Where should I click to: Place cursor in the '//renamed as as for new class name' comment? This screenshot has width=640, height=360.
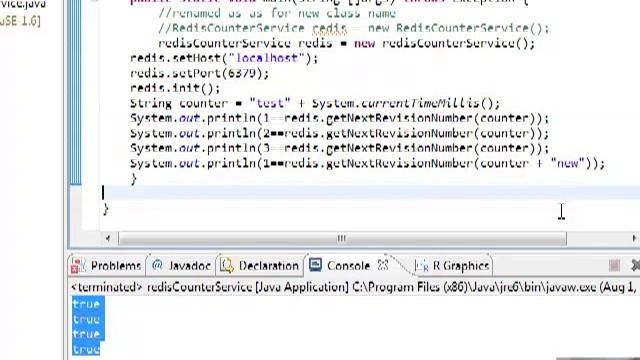click(x=277, y=13)
